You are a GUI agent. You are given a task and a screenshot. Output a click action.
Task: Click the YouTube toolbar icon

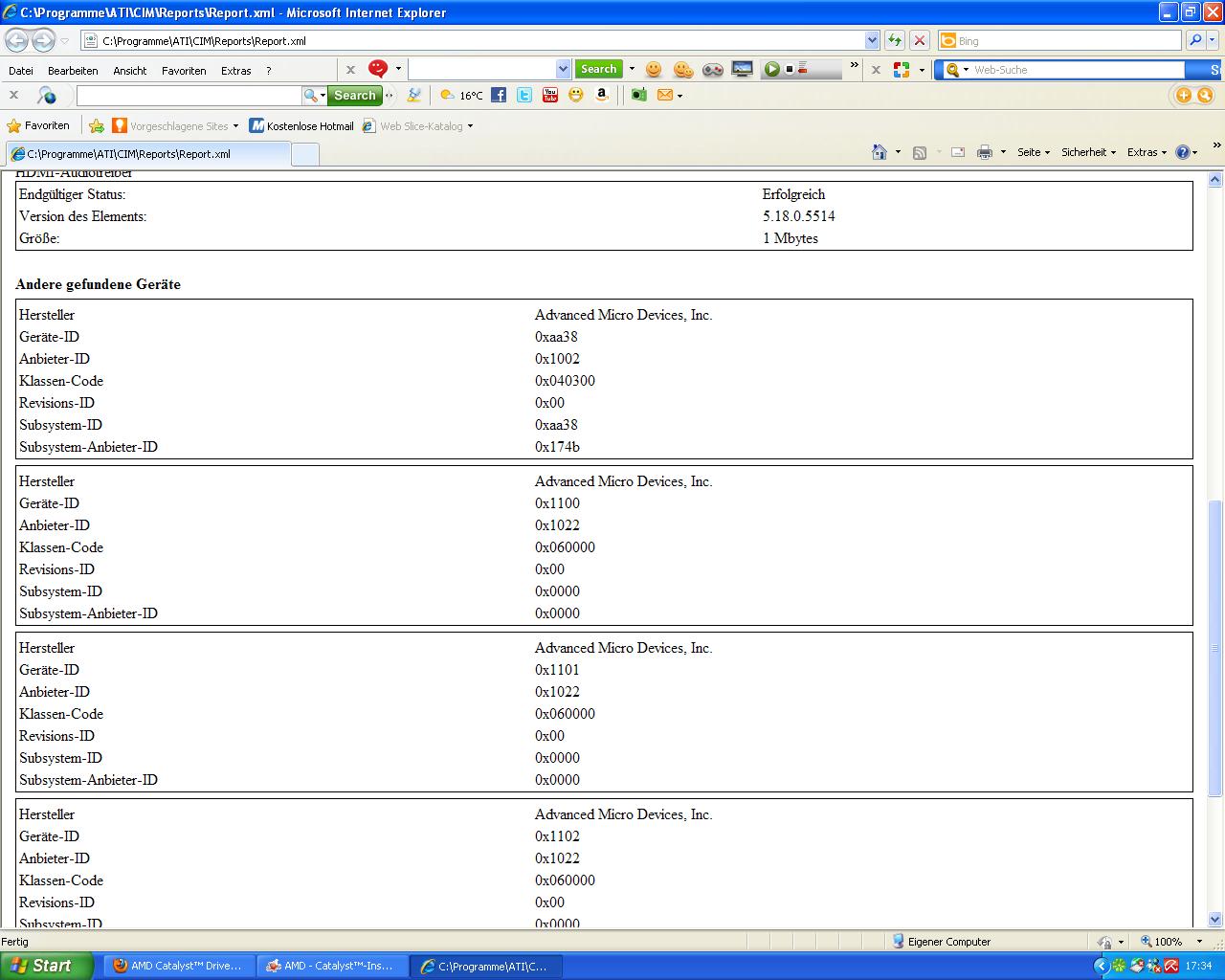click(x=550, y=95)
